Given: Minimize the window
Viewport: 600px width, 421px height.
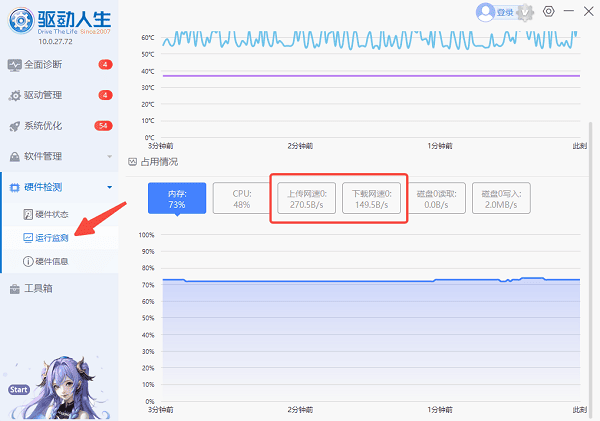Looking at the screenshot, I should (x=569, y=11).
